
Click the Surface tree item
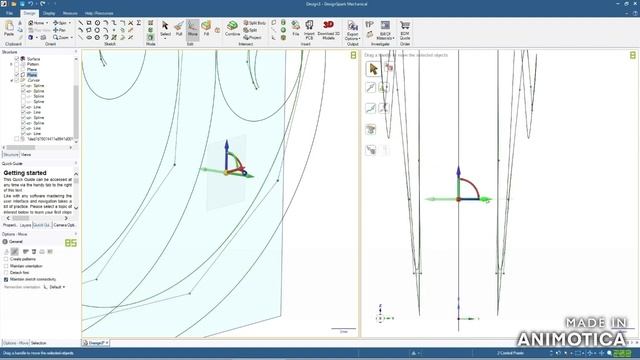click(33, 59)
